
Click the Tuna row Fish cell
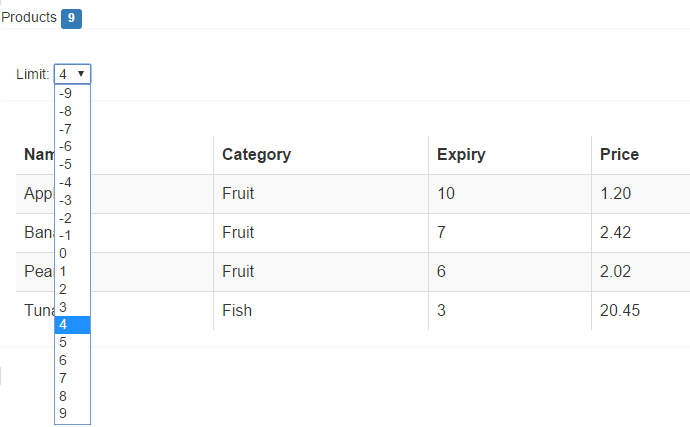[x=237, y=310]
